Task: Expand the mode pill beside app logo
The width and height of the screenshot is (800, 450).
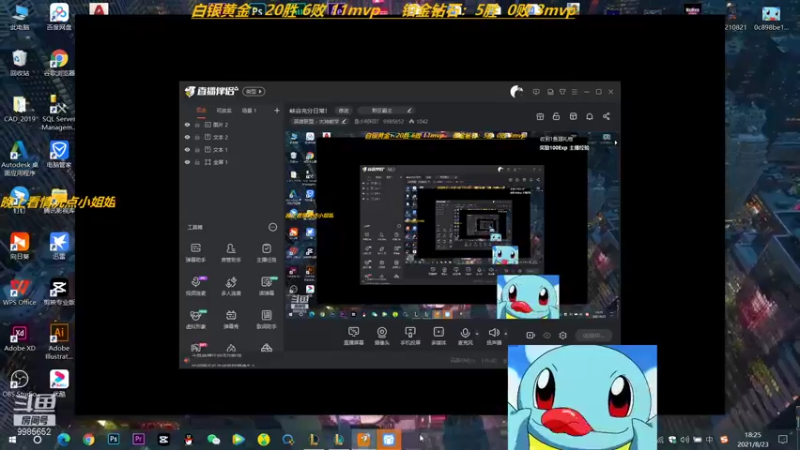Action: click(254, 91)
